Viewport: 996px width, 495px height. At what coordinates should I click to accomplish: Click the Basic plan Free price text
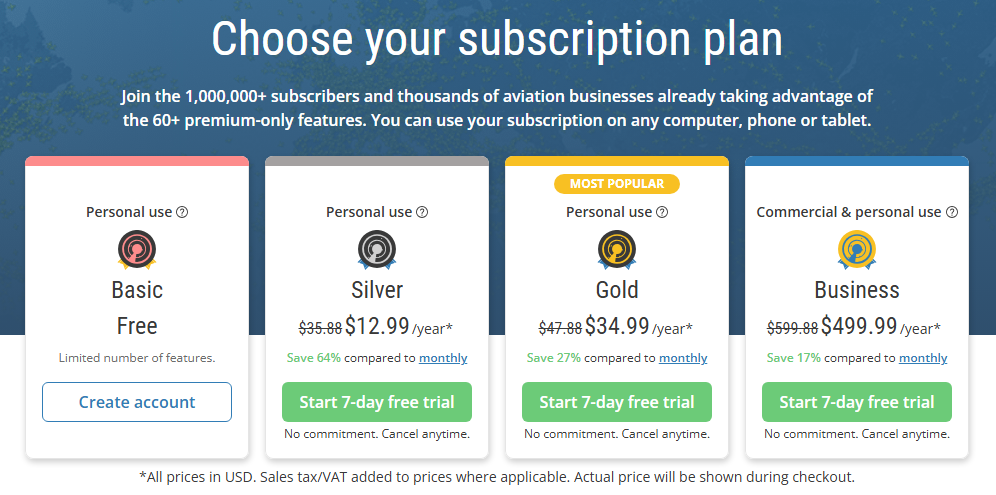tap(137, 326)
